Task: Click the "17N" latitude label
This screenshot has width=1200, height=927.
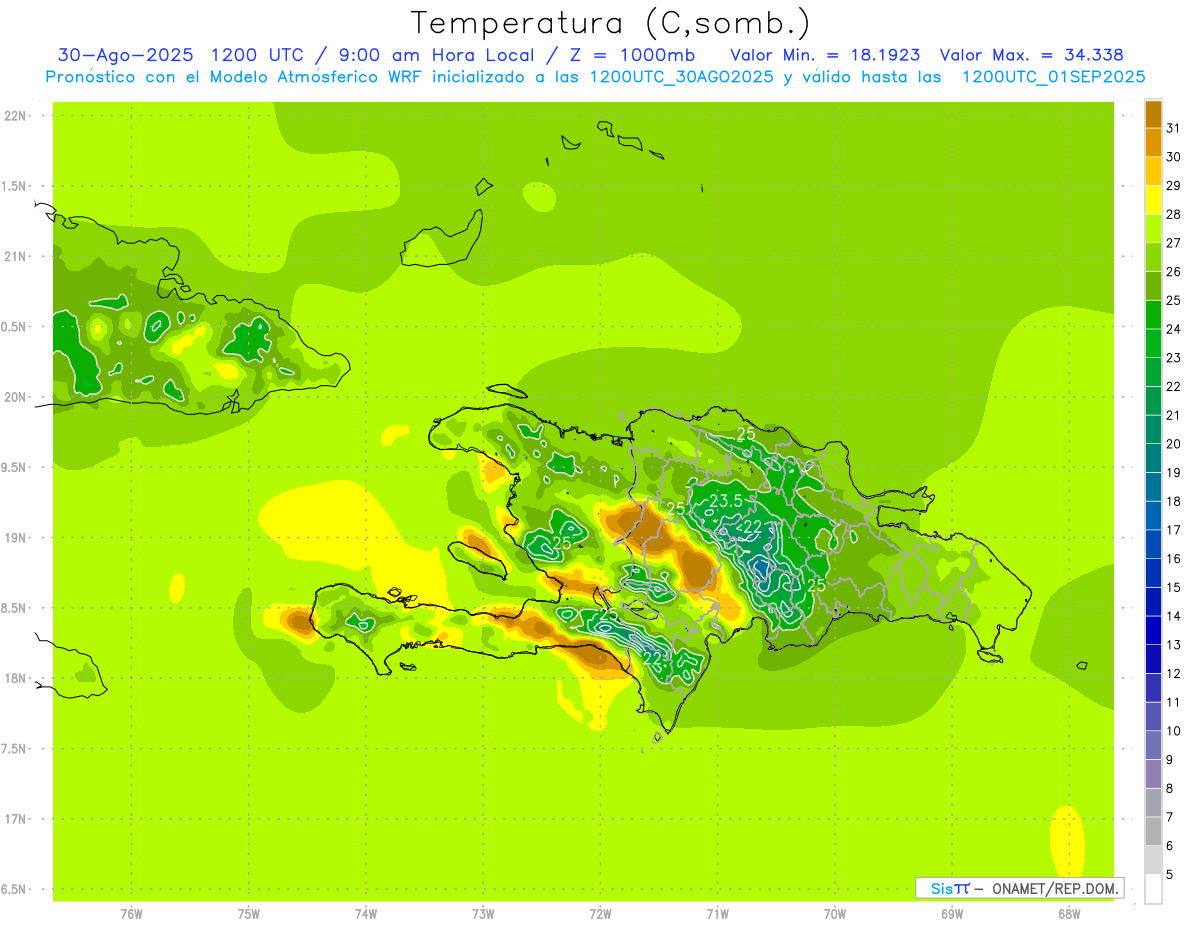Action: pyautogui.click(x=15, y=819)
